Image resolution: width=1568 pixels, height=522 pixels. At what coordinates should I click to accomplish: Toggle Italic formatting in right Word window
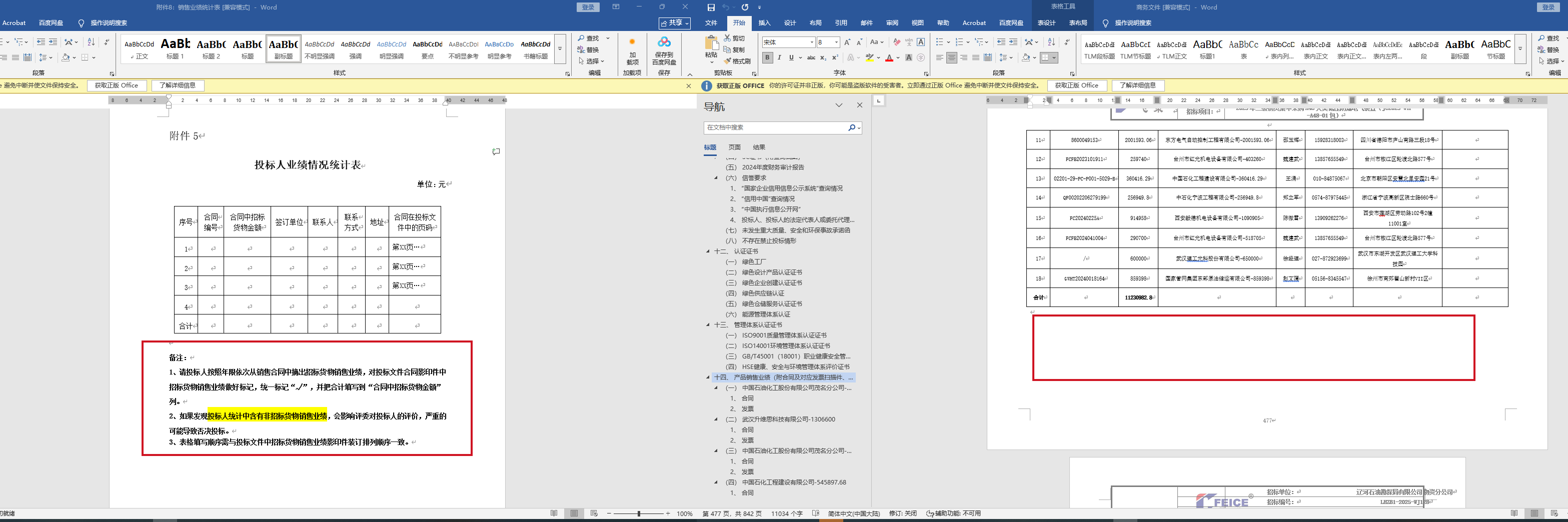tap(779, 58)
